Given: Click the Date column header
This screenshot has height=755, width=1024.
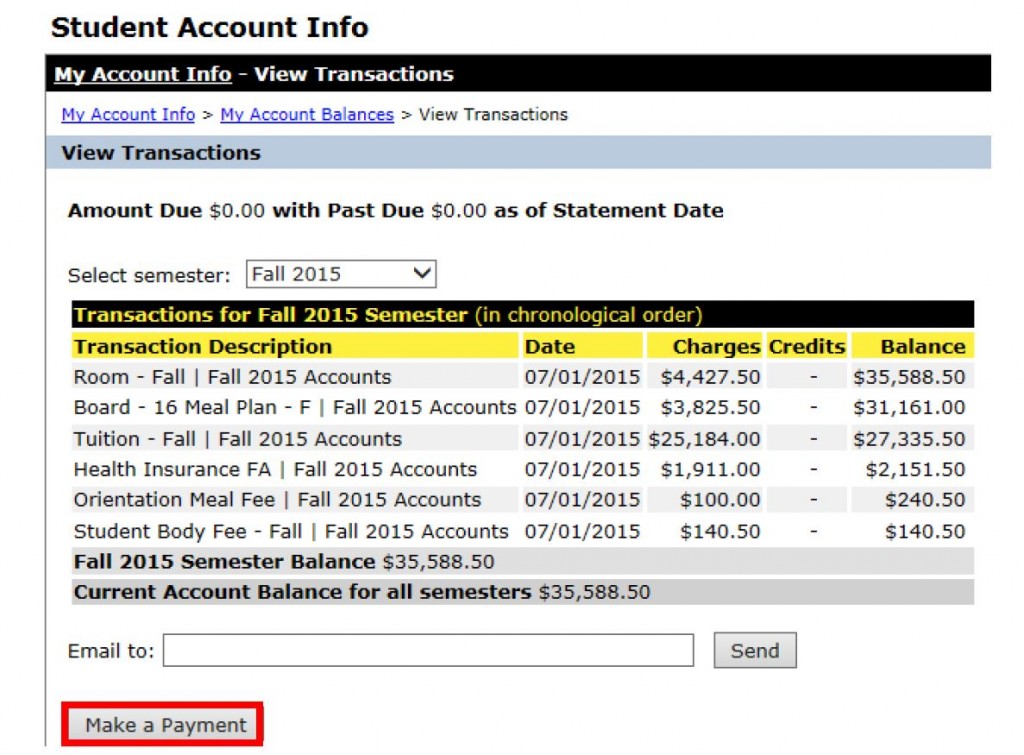Looking at the screenshot, I should (x=550, y=346).
